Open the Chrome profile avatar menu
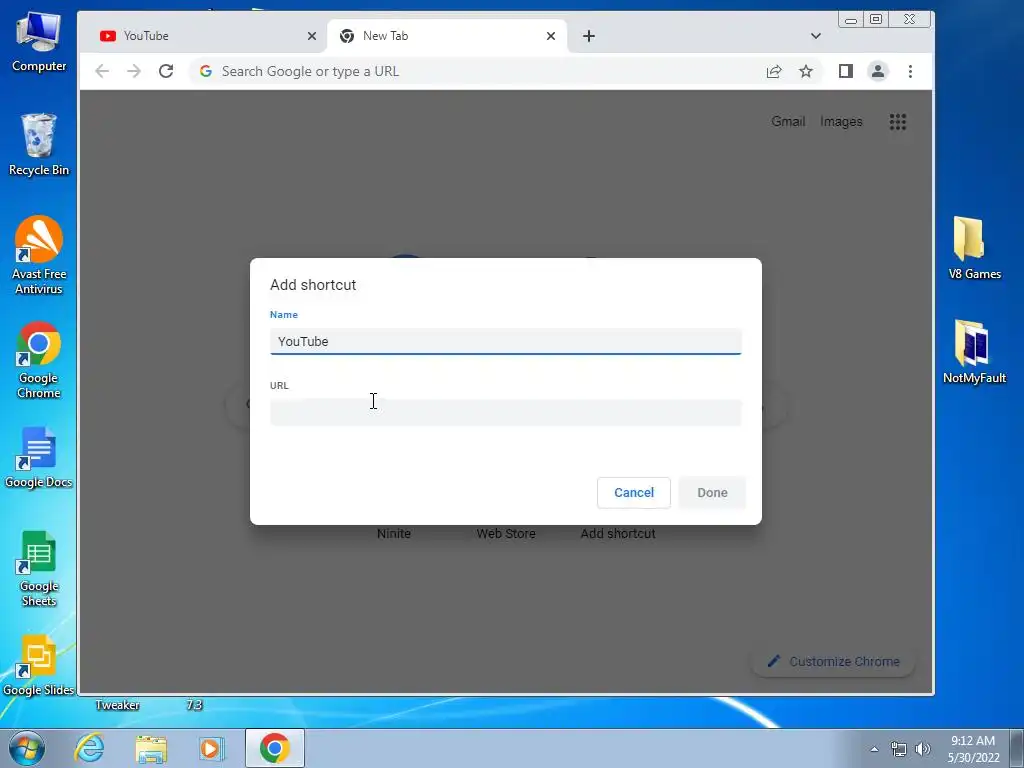 [878, 71]
